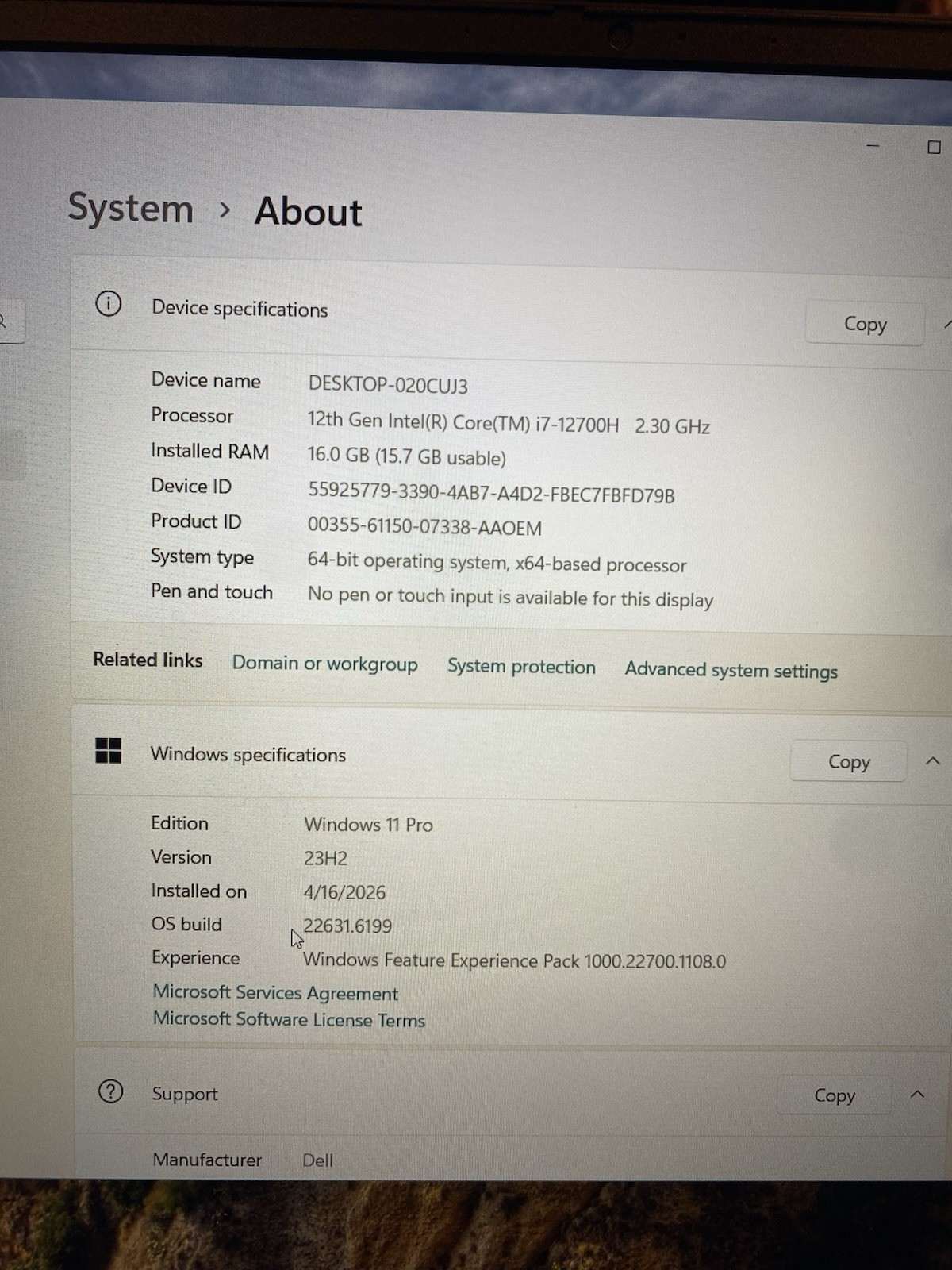Open Advanced system settings link
Image resolution: width=952 pixels, height=1270 pixels.
[x=731, y=671]
